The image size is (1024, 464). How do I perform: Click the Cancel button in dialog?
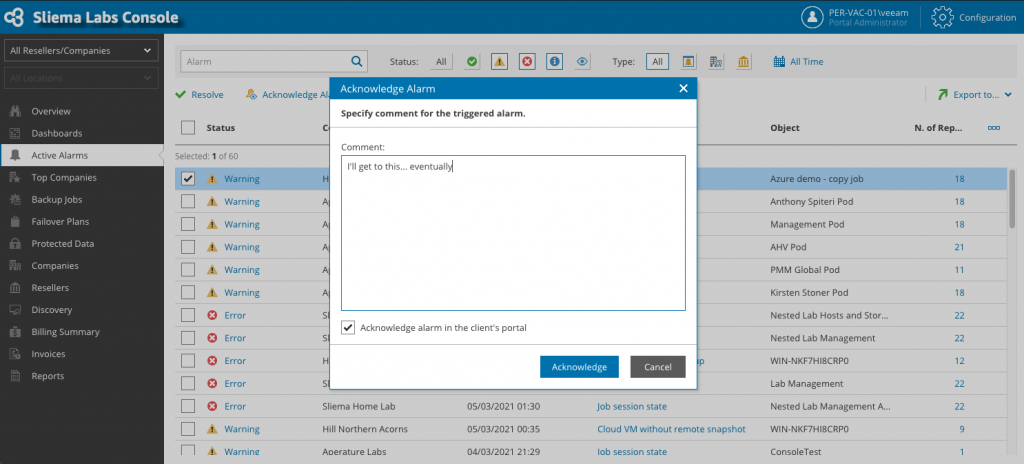tap(658, 367)
